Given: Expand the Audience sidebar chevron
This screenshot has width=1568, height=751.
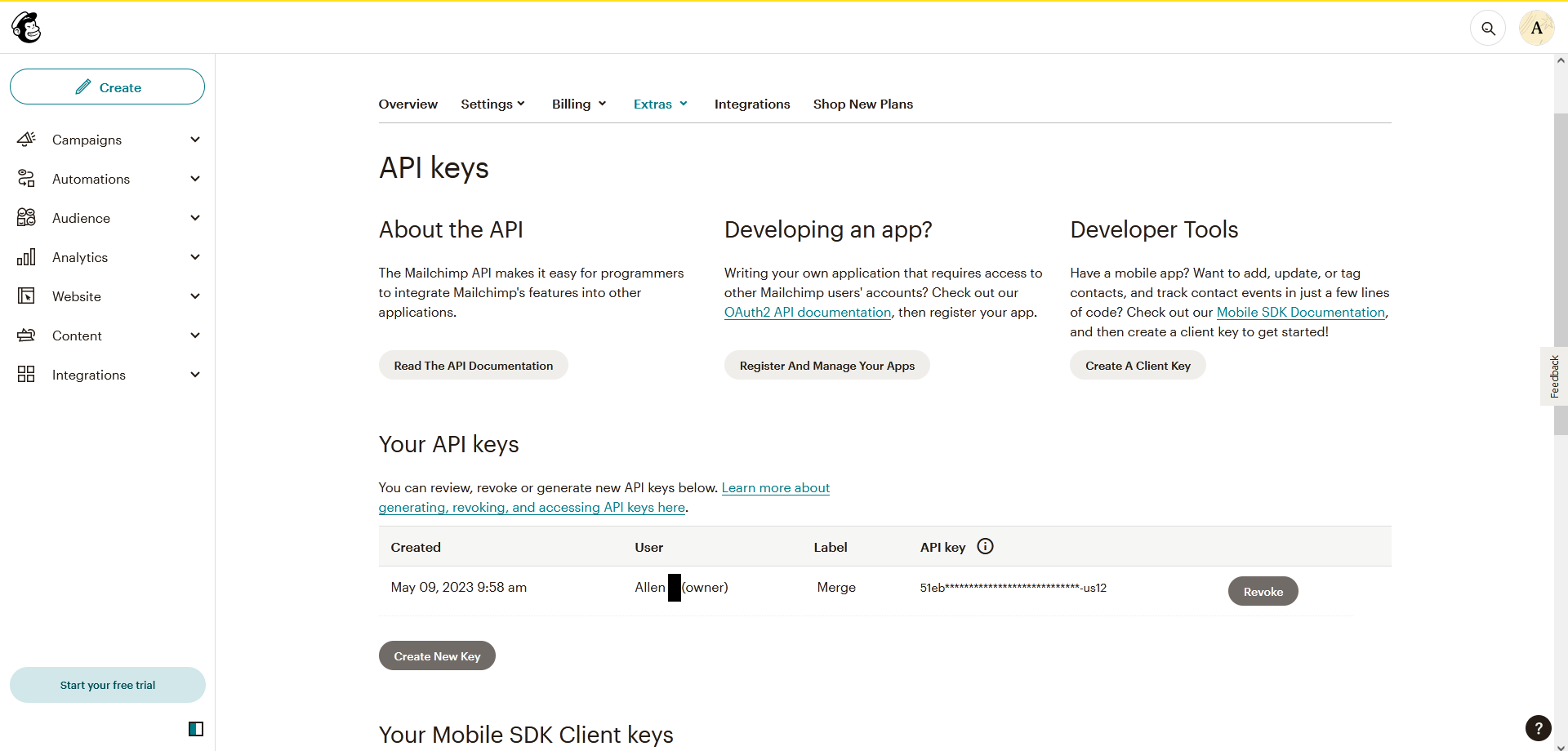Looking at the screenshot, I should 195,218.
